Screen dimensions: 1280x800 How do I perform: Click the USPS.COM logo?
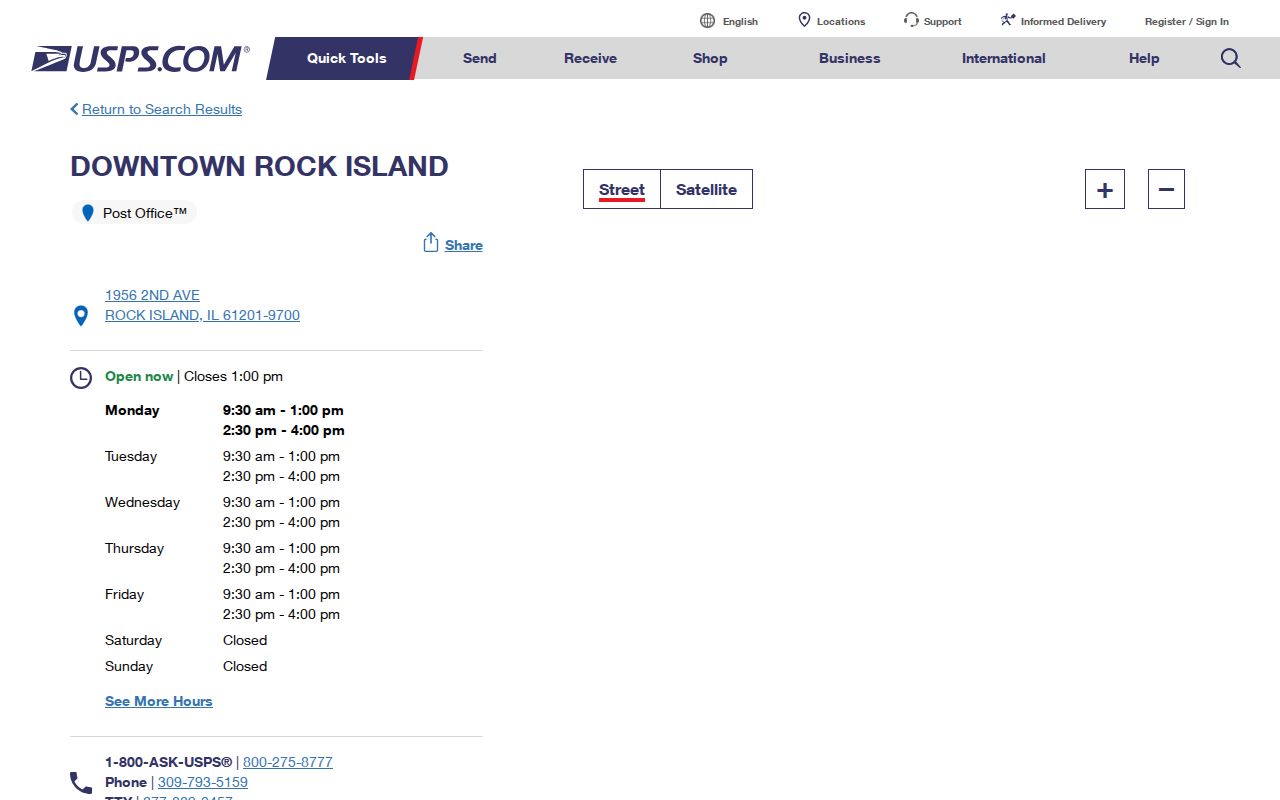click(140, 59)
